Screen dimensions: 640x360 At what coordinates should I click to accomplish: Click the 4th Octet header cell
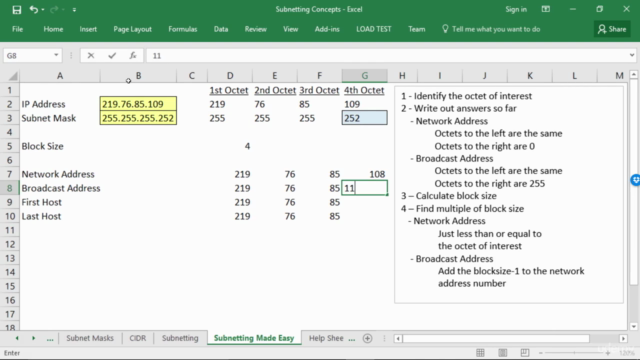[x=364, y=90]
